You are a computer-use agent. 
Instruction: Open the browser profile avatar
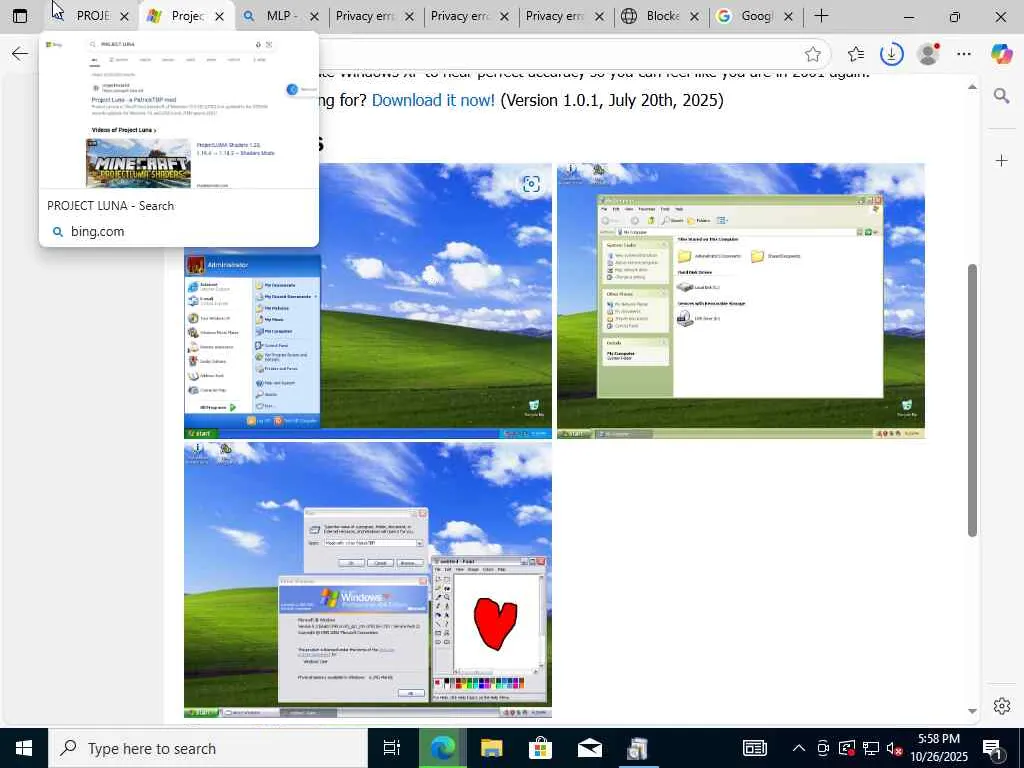(x=928, y=54)
